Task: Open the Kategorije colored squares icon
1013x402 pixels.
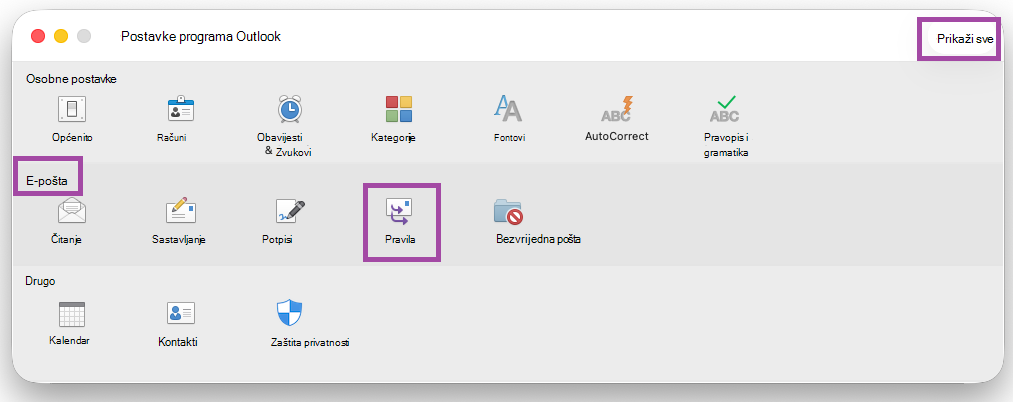Action: [398, 109]
